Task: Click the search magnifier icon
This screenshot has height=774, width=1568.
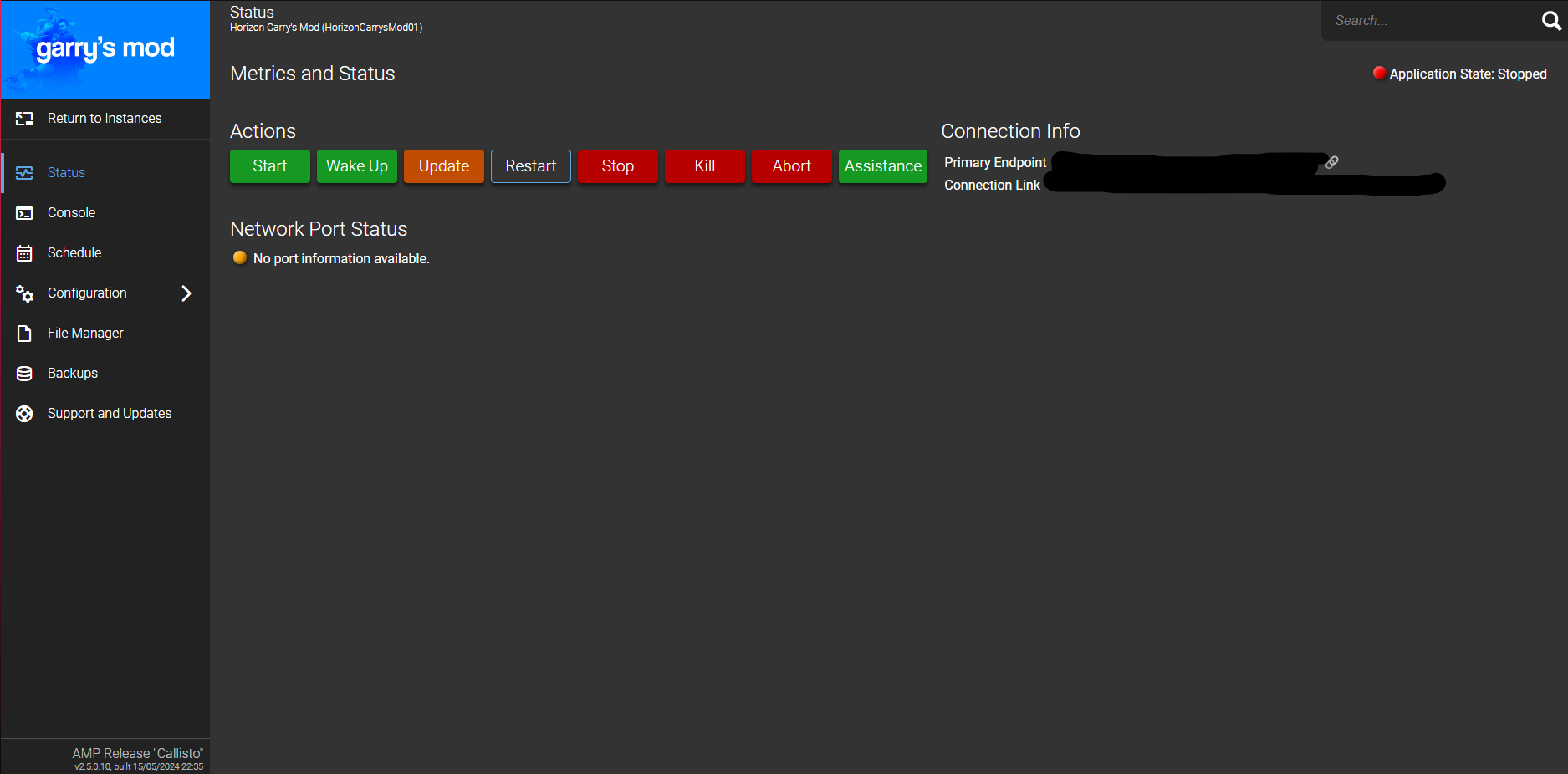Action: pyautogui.click(x=1551, y=21)
